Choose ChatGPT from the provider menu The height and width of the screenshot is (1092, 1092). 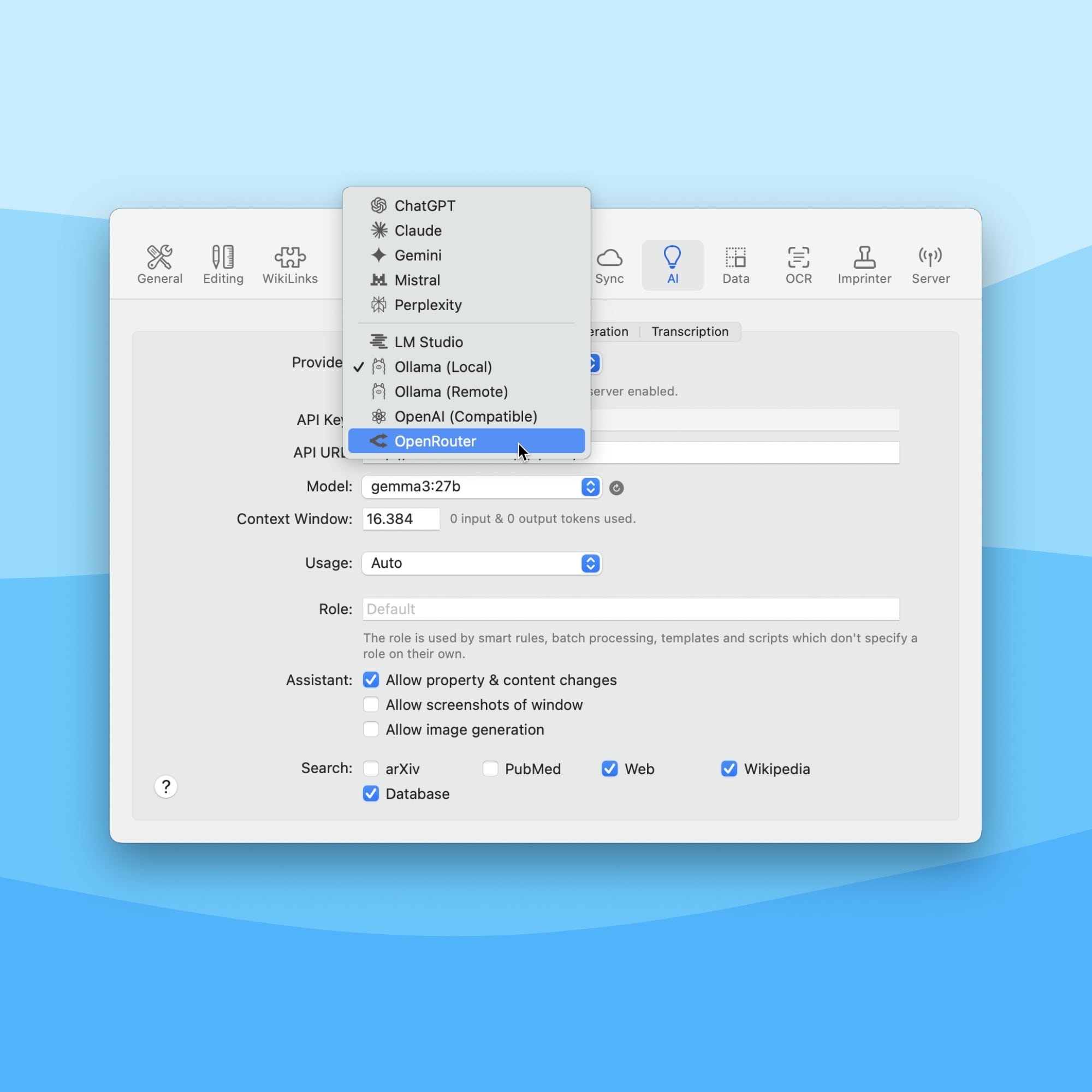click(x=466, y=206)
